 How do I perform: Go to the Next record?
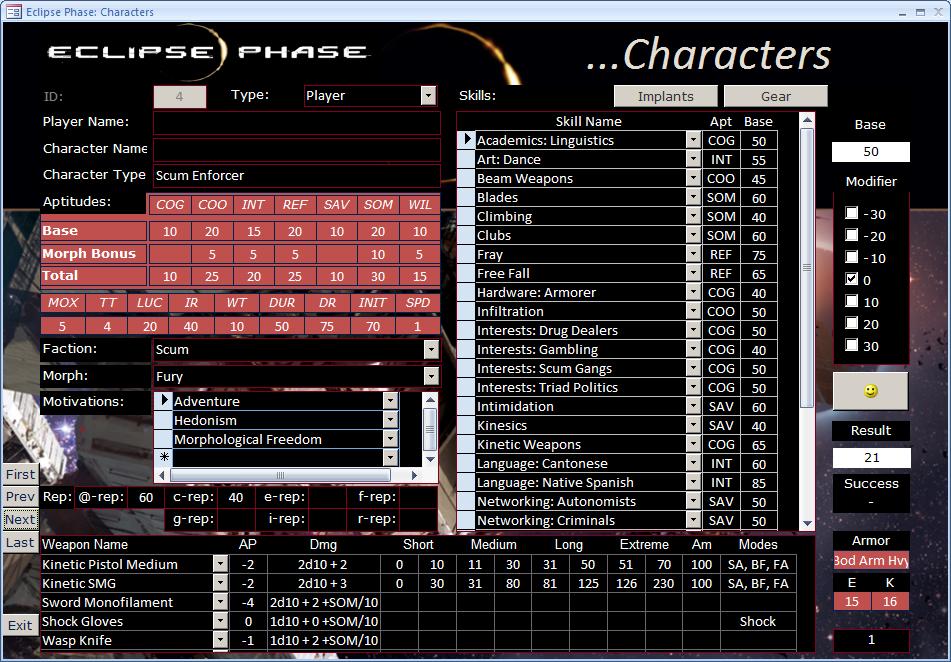(x=21, y=519)
